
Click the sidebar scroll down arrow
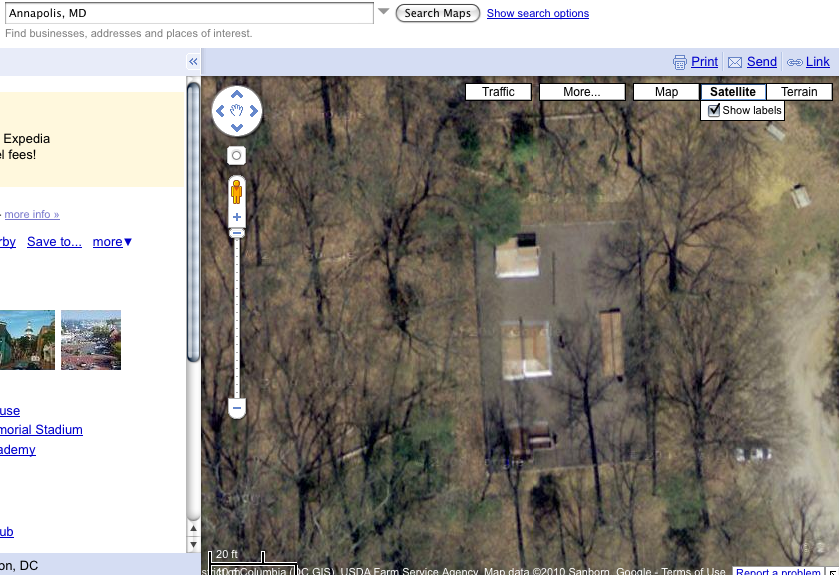click(x=193, y=545)
